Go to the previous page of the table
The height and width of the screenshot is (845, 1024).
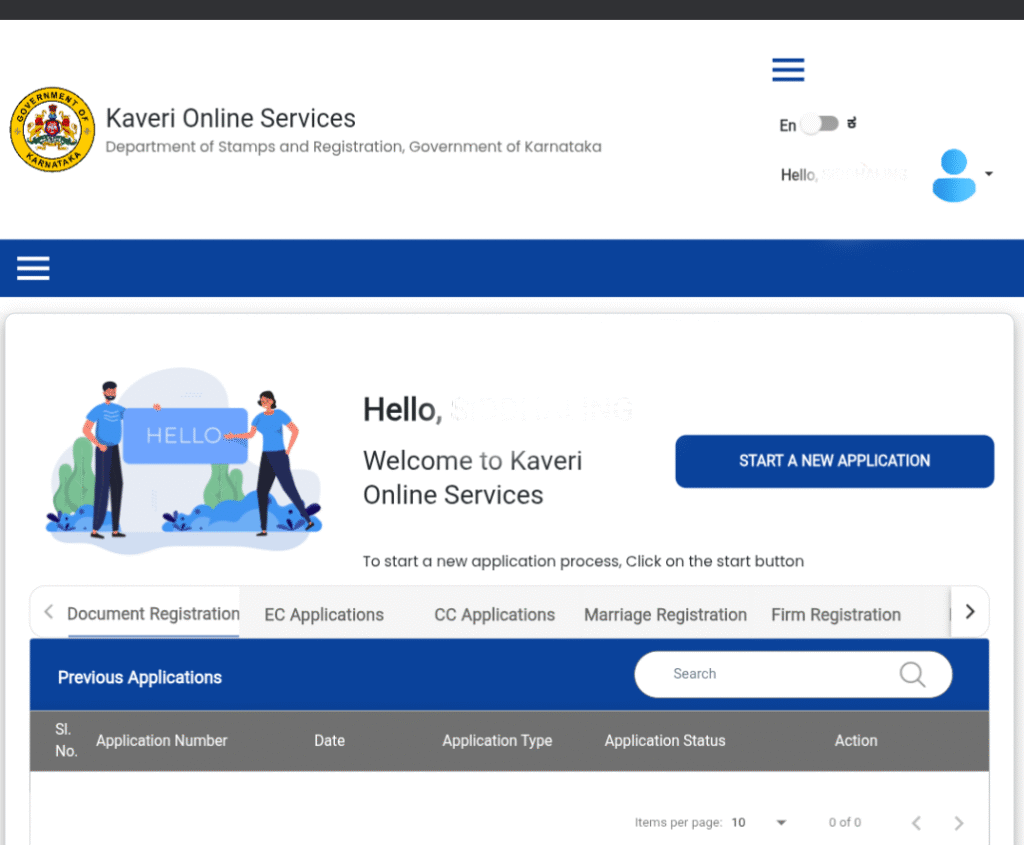(916, 823)
